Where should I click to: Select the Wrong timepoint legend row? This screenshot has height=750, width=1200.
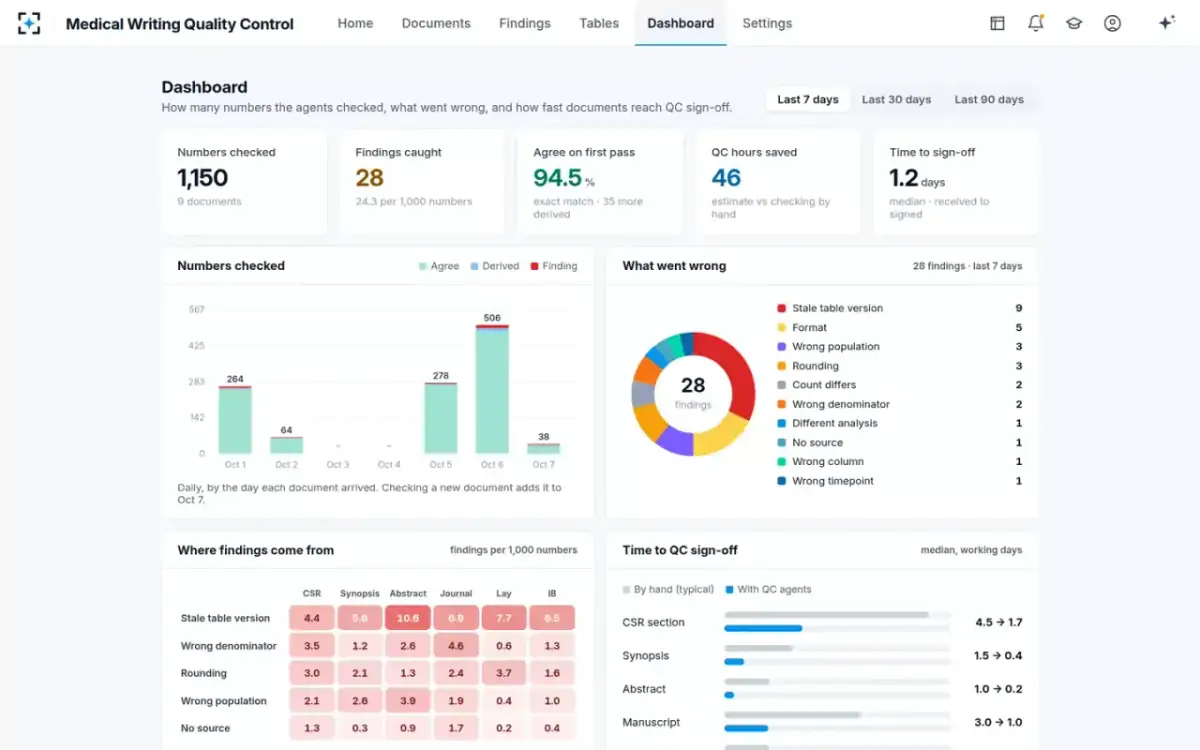click(899, 481)
